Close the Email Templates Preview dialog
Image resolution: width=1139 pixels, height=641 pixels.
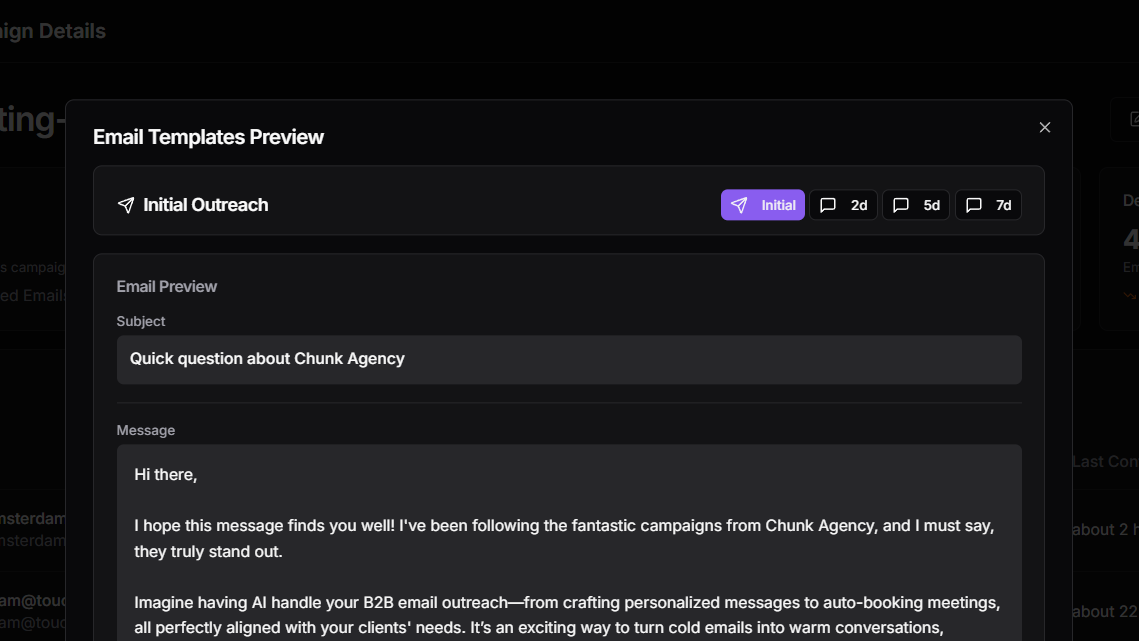(x=1045, y=127)
